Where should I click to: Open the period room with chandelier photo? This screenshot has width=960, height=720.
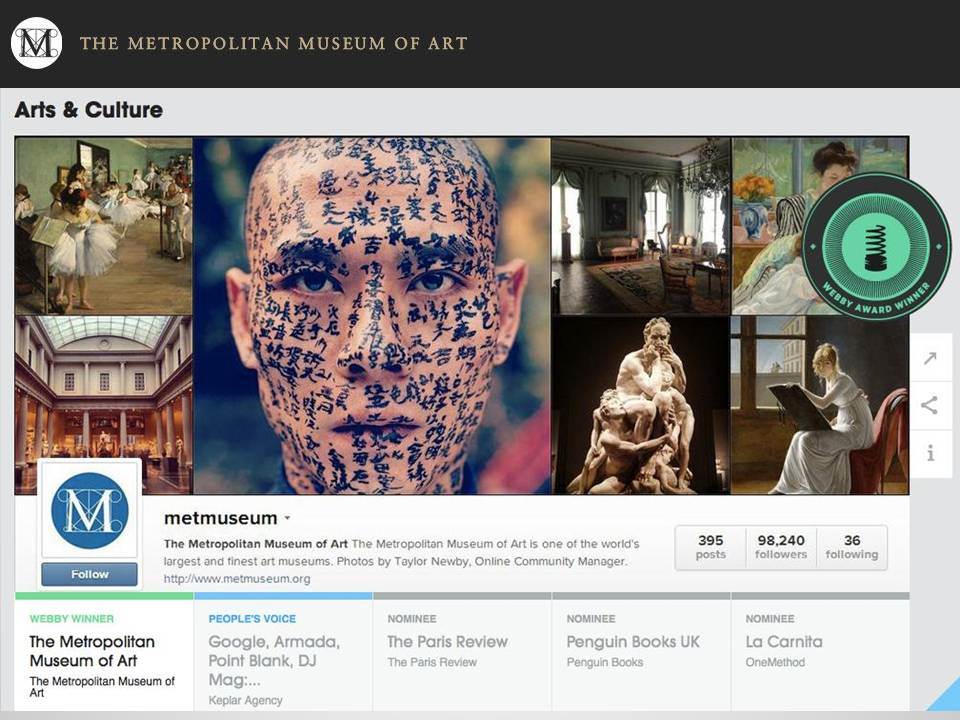pos(641,226)
